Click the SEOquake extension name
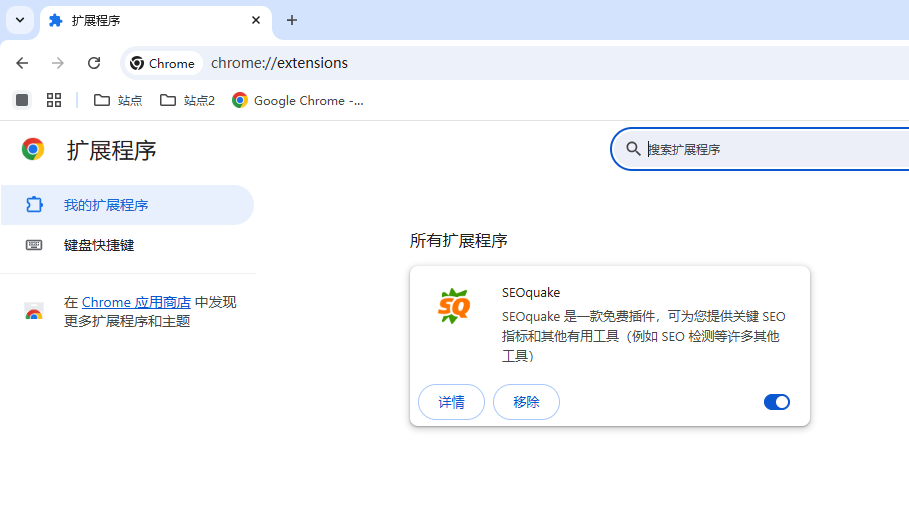The image size is (909, 528). pyautogui.click(x=531, y=293)
